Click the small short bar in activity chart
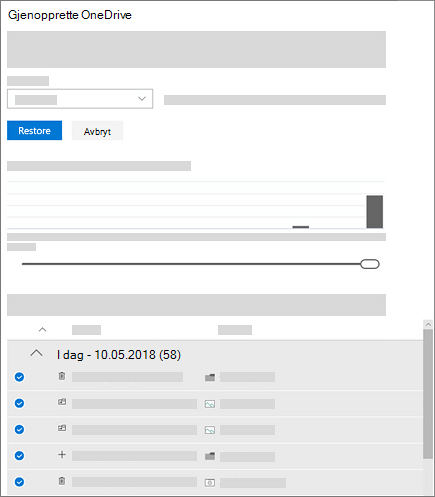Image resolution: width=435 pixels, height=497 pixels. coord(301,227)
